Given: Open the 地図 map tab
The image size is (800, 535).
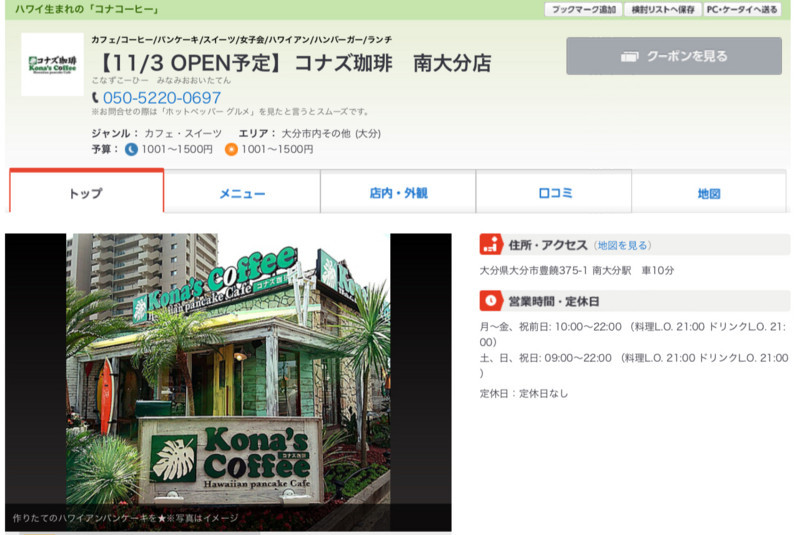Looking at the screenshot, I should (x=709, y=192).
